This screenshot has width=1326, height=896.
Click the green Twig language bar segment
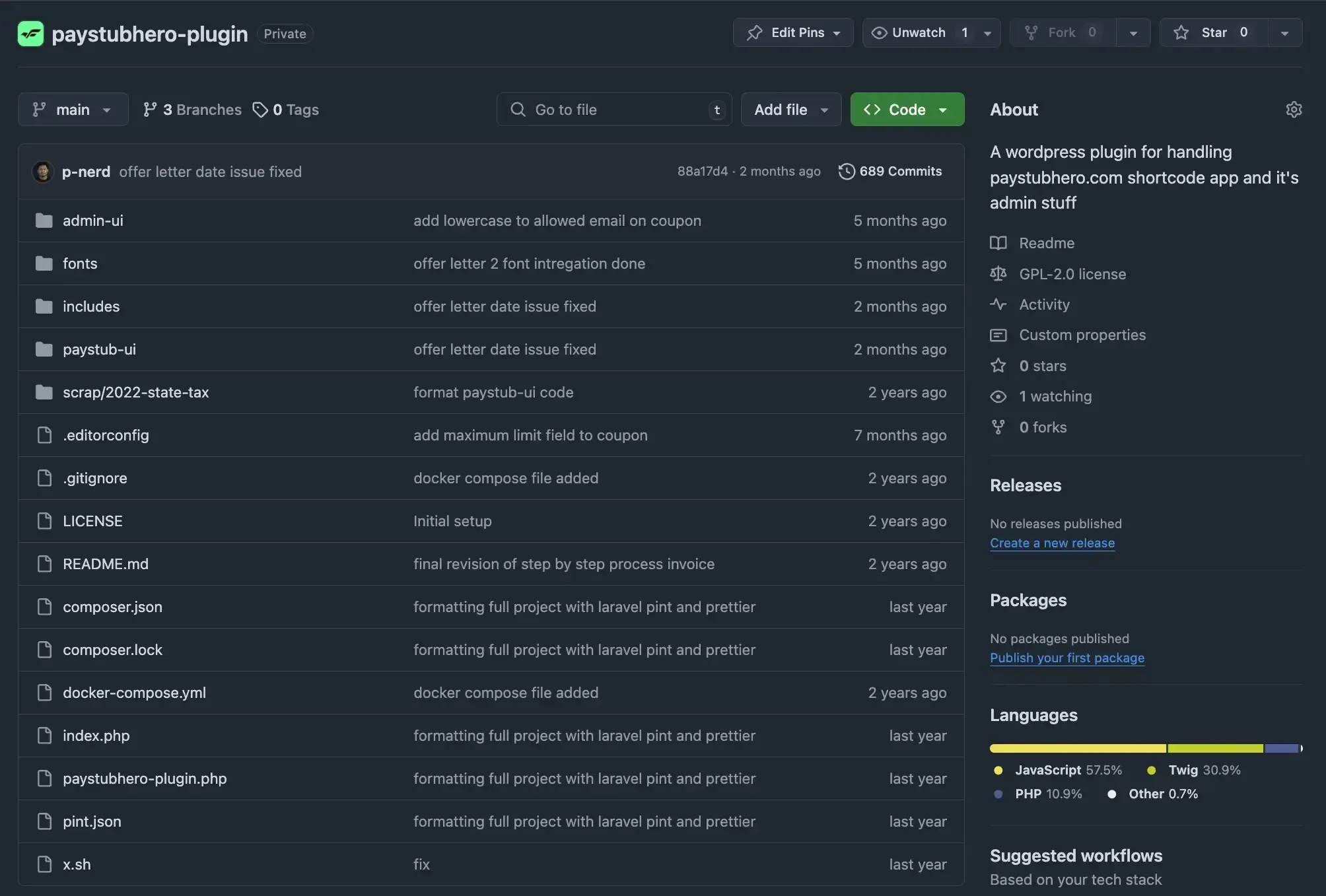(x=1215, y=748)
